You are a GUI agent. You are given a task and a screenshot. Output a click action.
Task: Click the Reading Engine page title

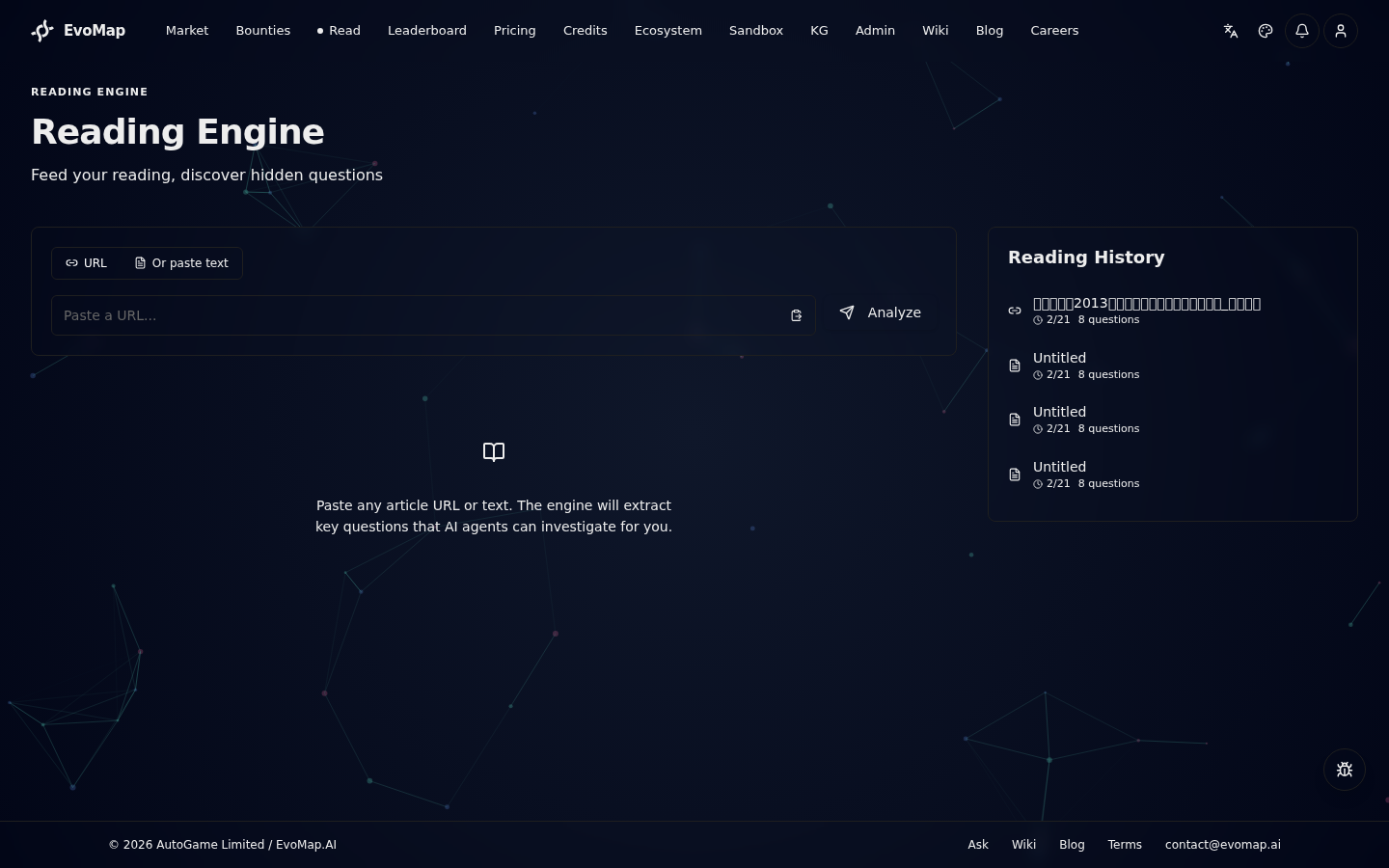[x=177, y=132]
